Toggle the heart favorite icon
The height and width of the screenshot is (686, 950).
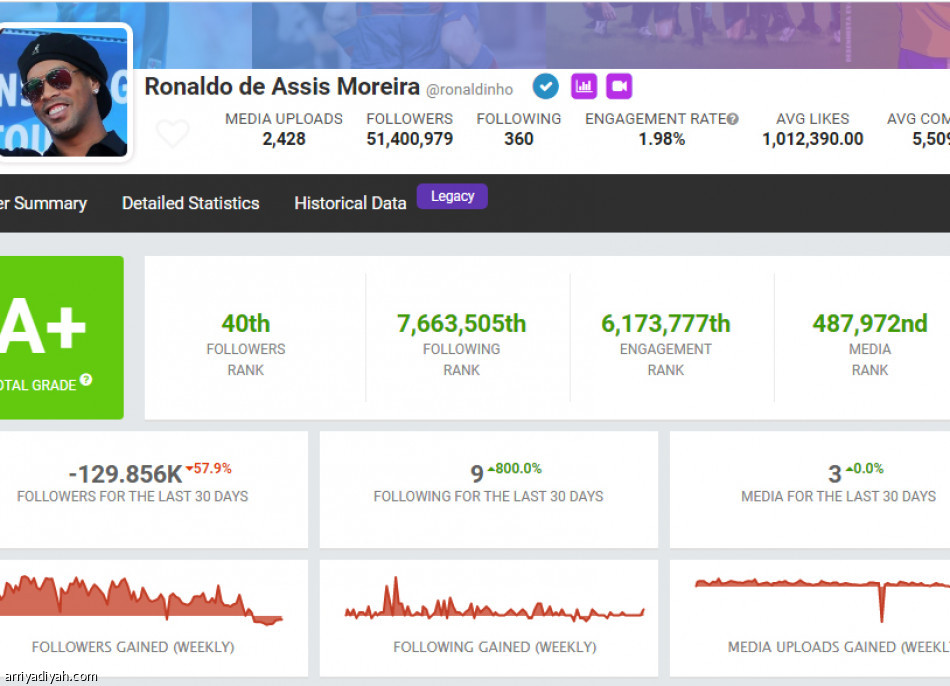click(172, 133)
